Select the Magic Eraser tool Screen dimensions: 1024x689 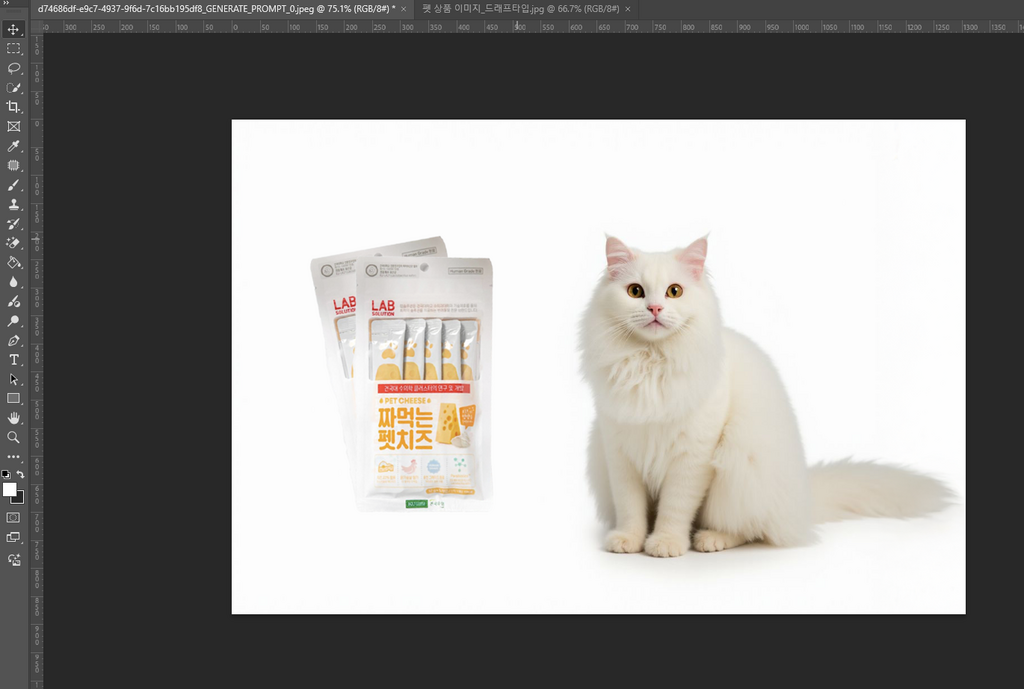[13, 244]
